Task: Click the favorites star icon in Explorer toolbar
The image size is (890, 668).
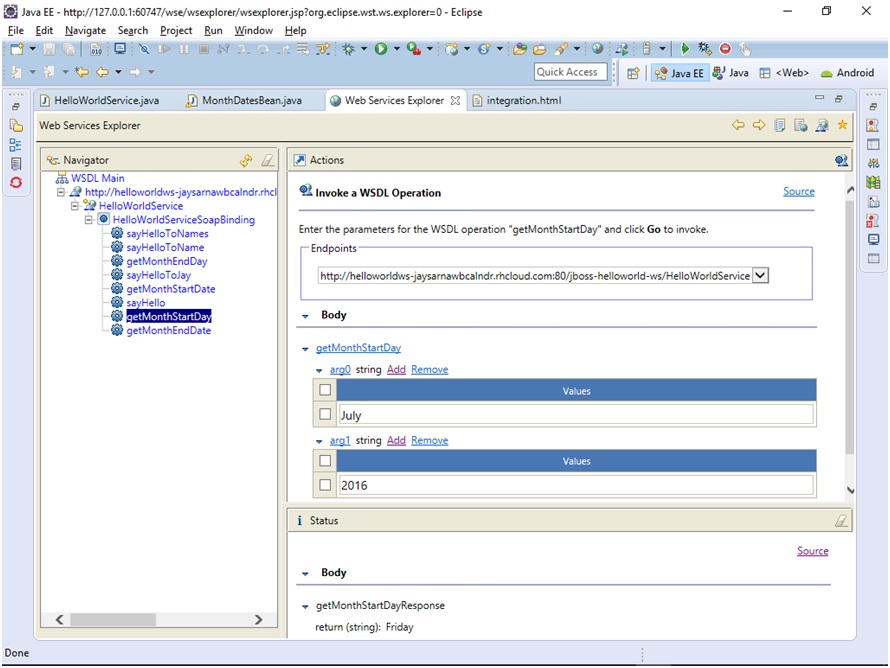Action: point(842,125)
